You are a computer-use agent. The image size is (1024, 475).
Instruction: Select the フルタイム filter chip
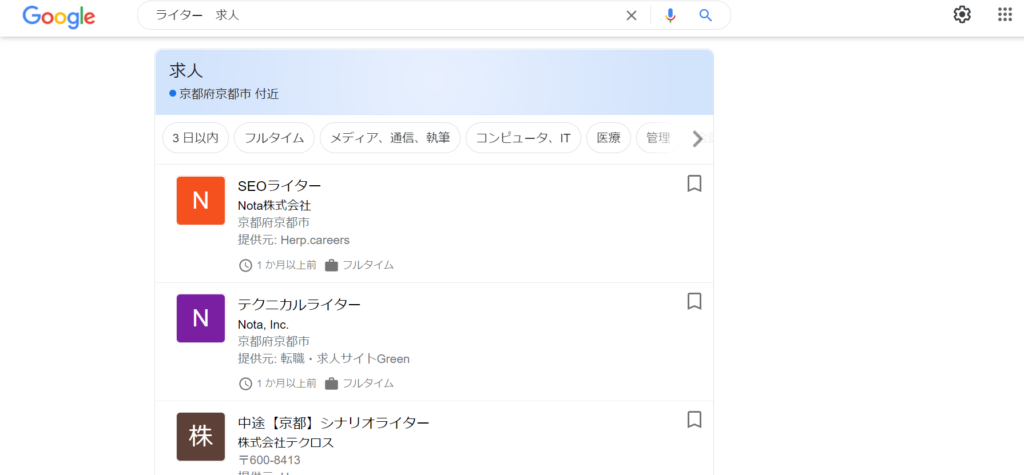274,138
